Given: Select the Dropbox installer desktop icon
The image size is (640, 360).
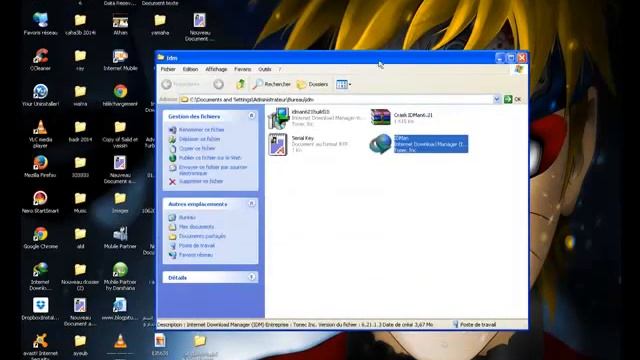Looking at the screenshot, I should tap(40, 309).
